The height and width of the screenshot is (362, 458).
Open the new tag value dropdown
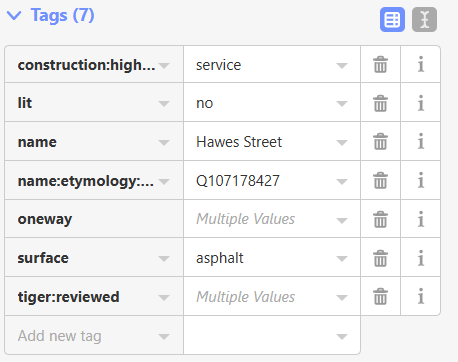pyautogui.click(x=342, y=337)
